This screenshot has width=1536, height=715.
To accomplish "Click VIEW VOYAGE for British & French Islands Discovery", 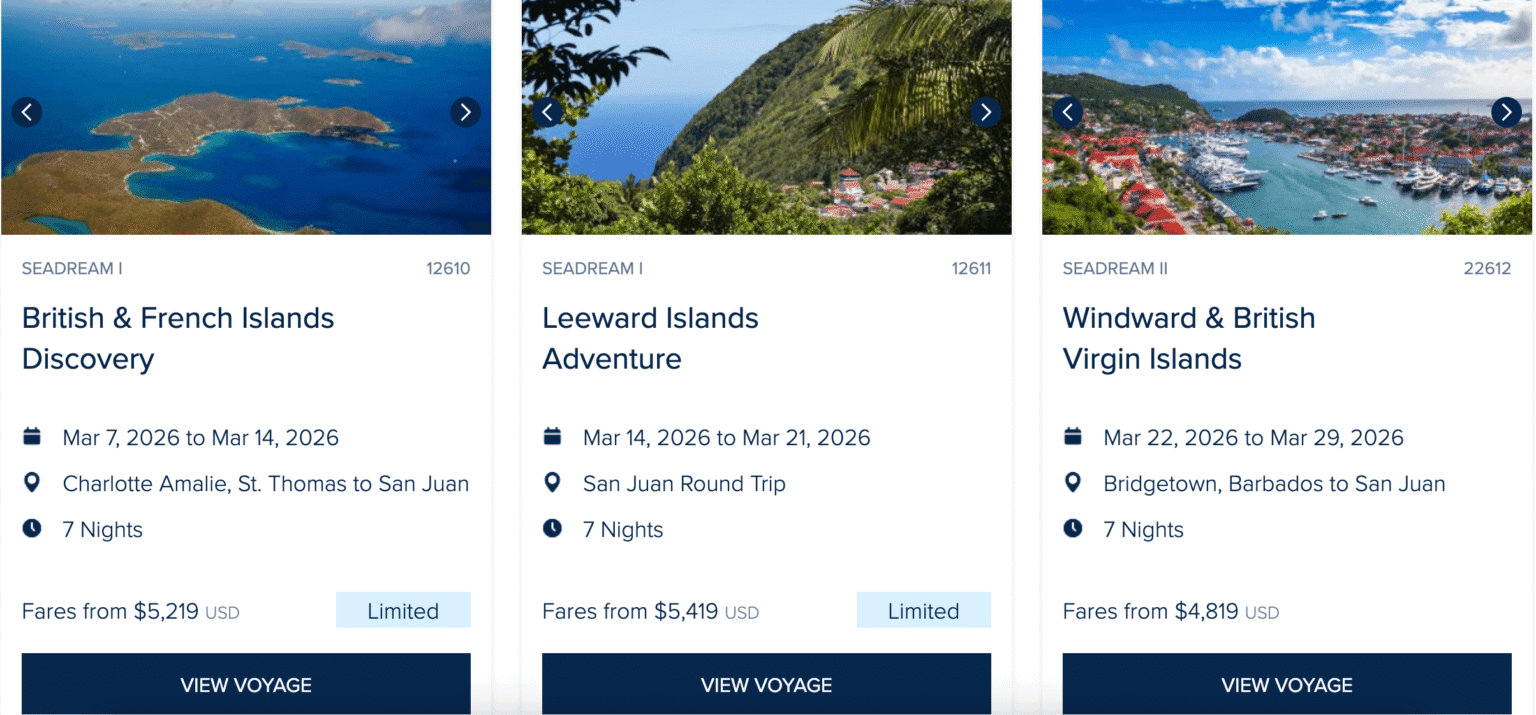I will point(245,684).
